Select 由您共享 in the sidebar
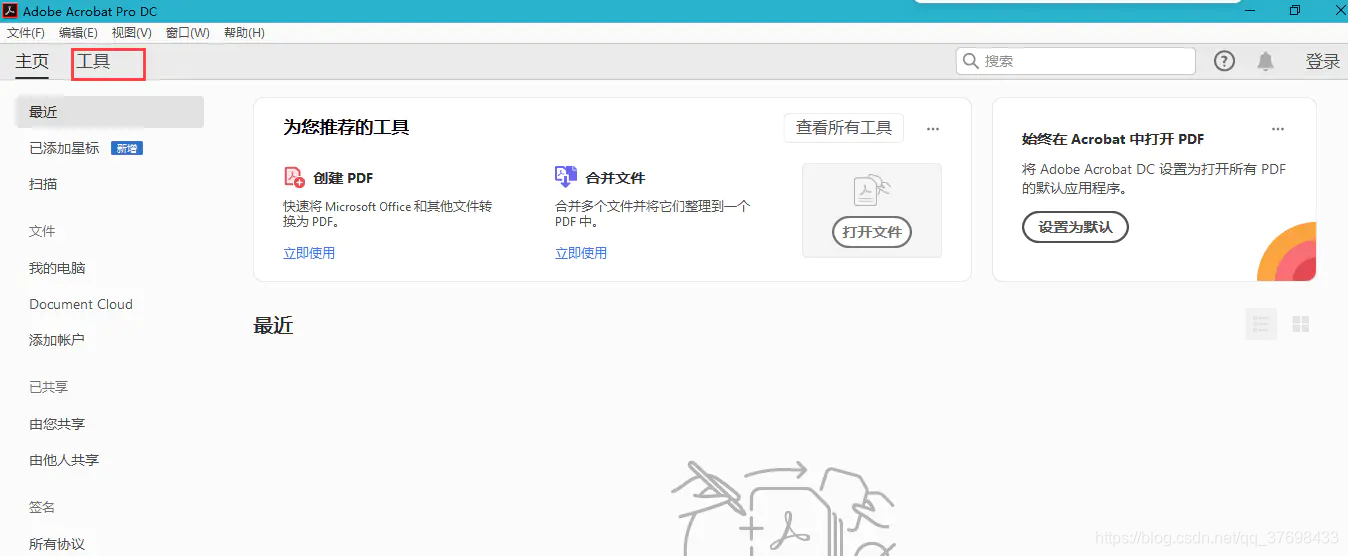The image size is (1348, 556). tap(57, 424)
